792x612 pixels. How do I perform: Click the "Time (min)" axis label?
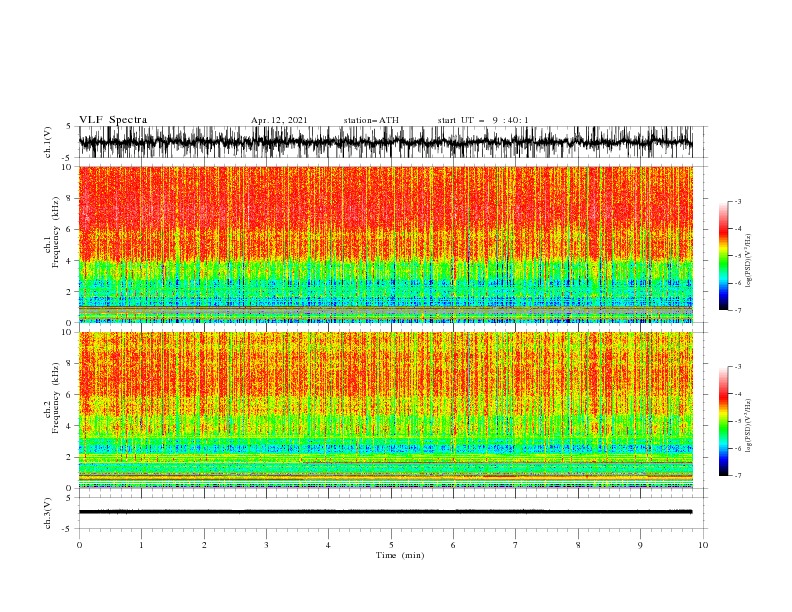pos(400,555)
